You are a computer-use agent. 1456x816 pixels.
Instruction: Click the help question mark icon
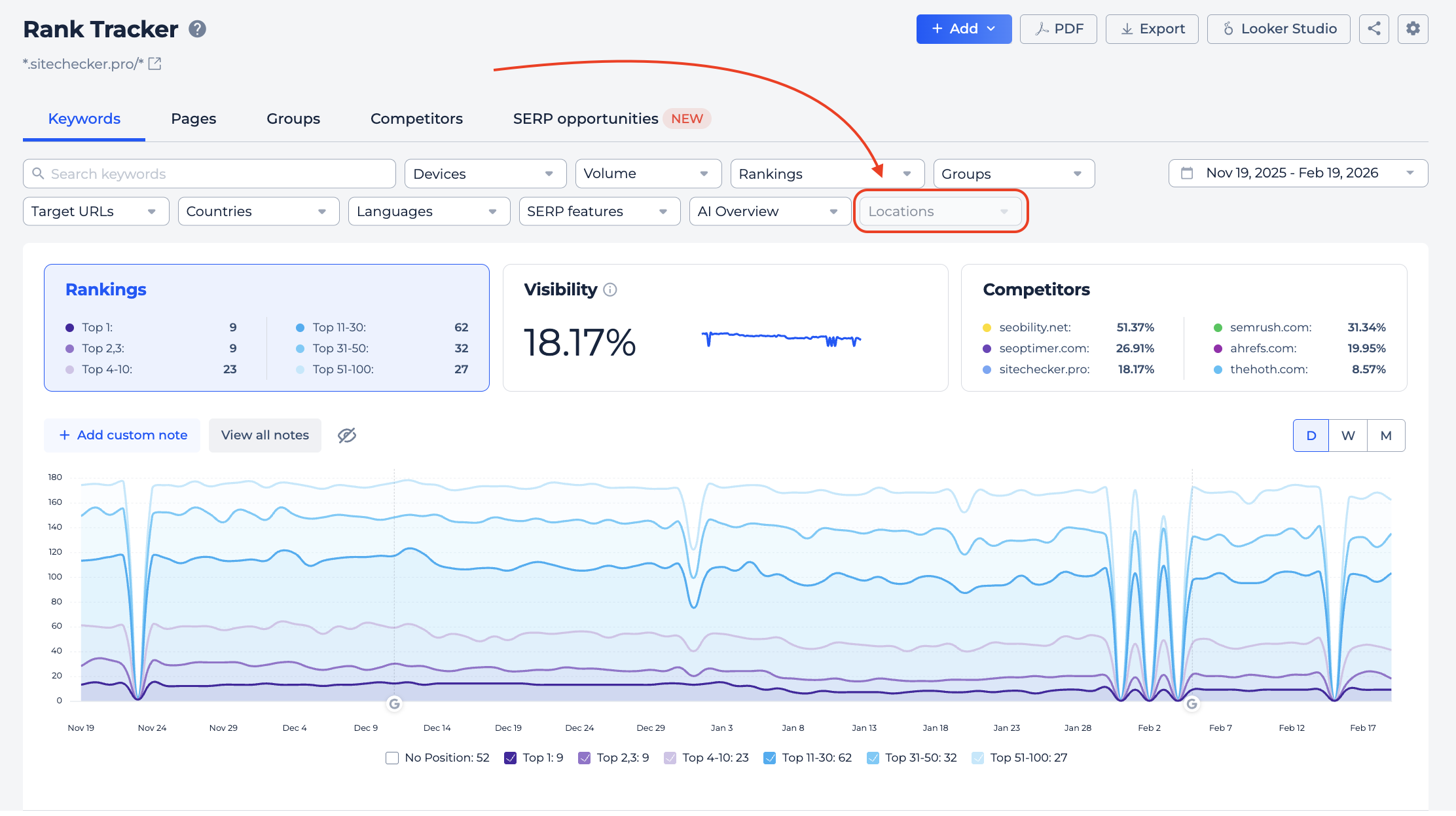197,29
